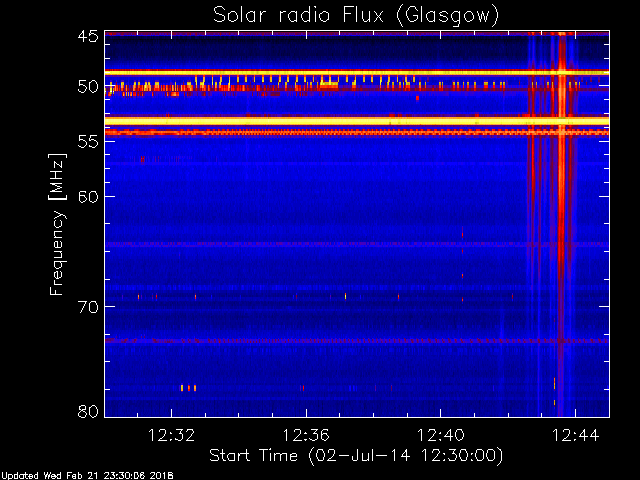Viewport: 640px width, 480px height.
Task: Click the 70 MHz axis tick label
Action: click(88, 307)
